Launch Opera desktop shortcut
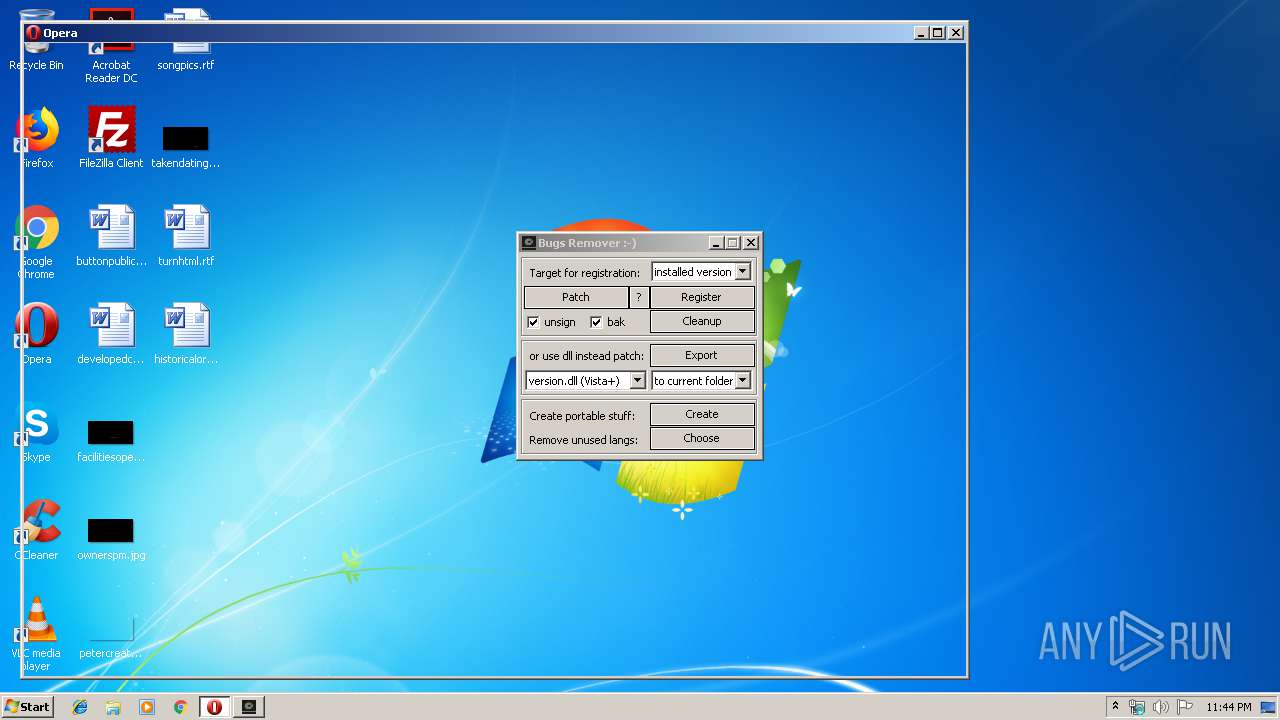The width and height of the screenshot is (1280, 720). tap(36, 334)
